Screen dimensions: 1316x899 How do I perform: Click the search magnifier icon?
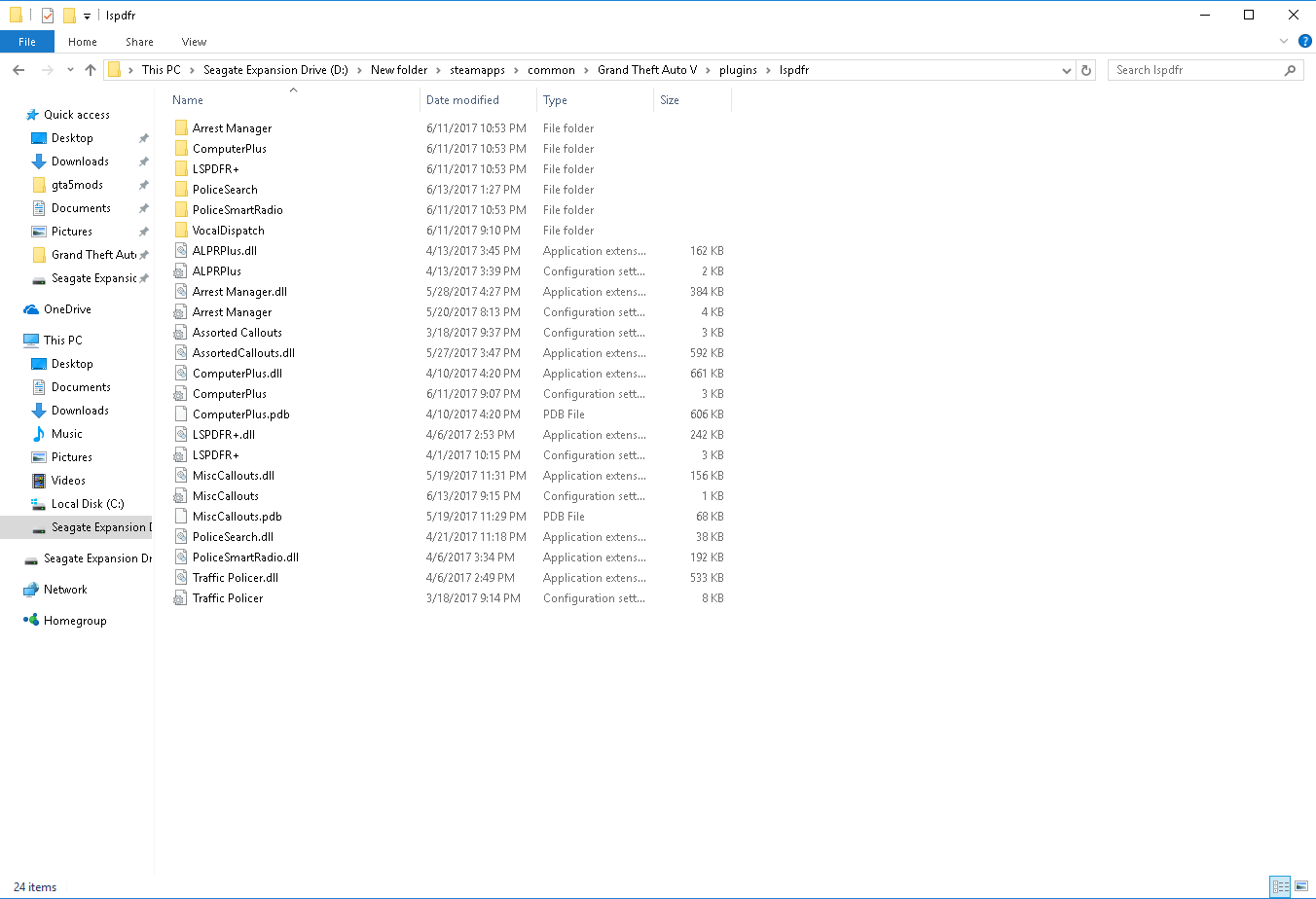[1291, 70]
